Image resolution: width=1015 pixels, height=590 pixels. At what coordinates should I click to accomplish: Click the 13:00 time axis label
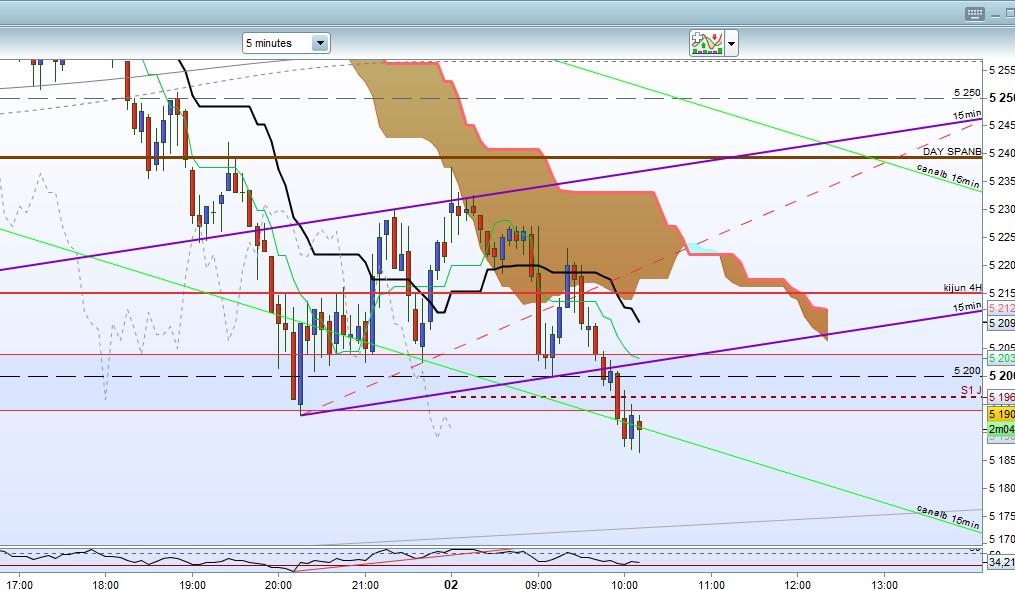pyautogui.click(x=884, y=585)
